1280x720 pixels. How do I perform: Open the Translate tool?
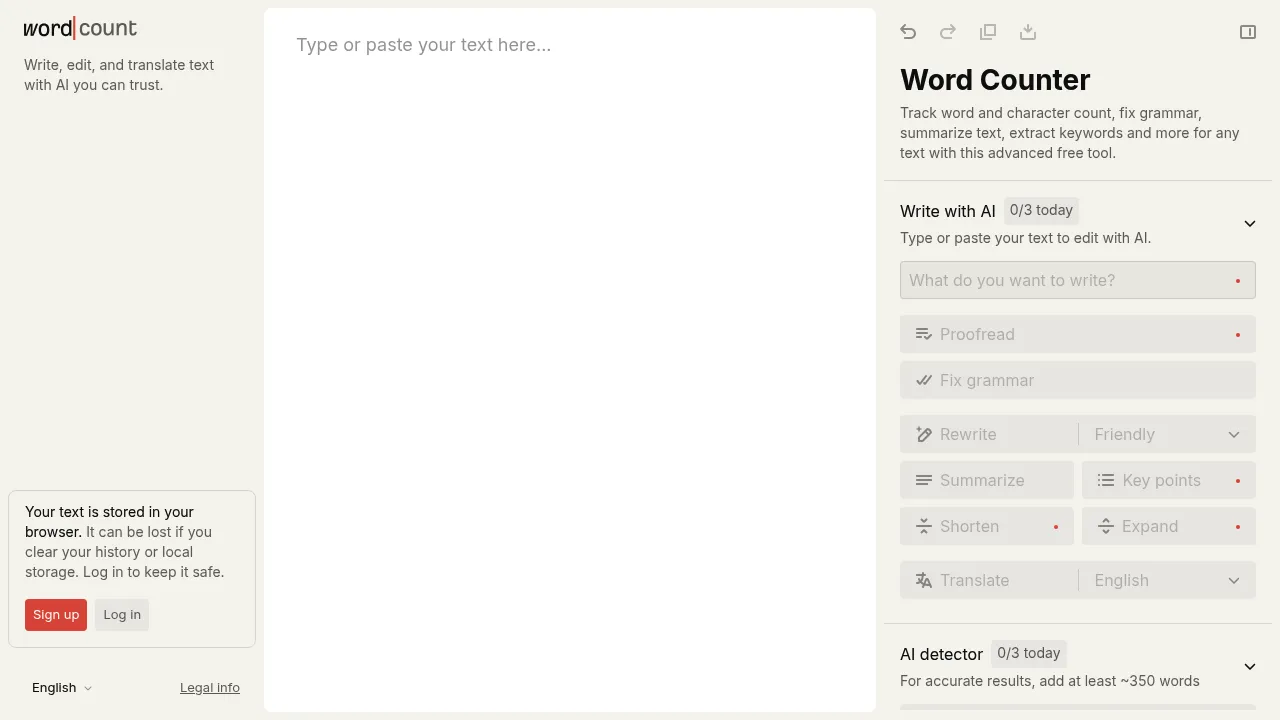[x=974, y=580]
